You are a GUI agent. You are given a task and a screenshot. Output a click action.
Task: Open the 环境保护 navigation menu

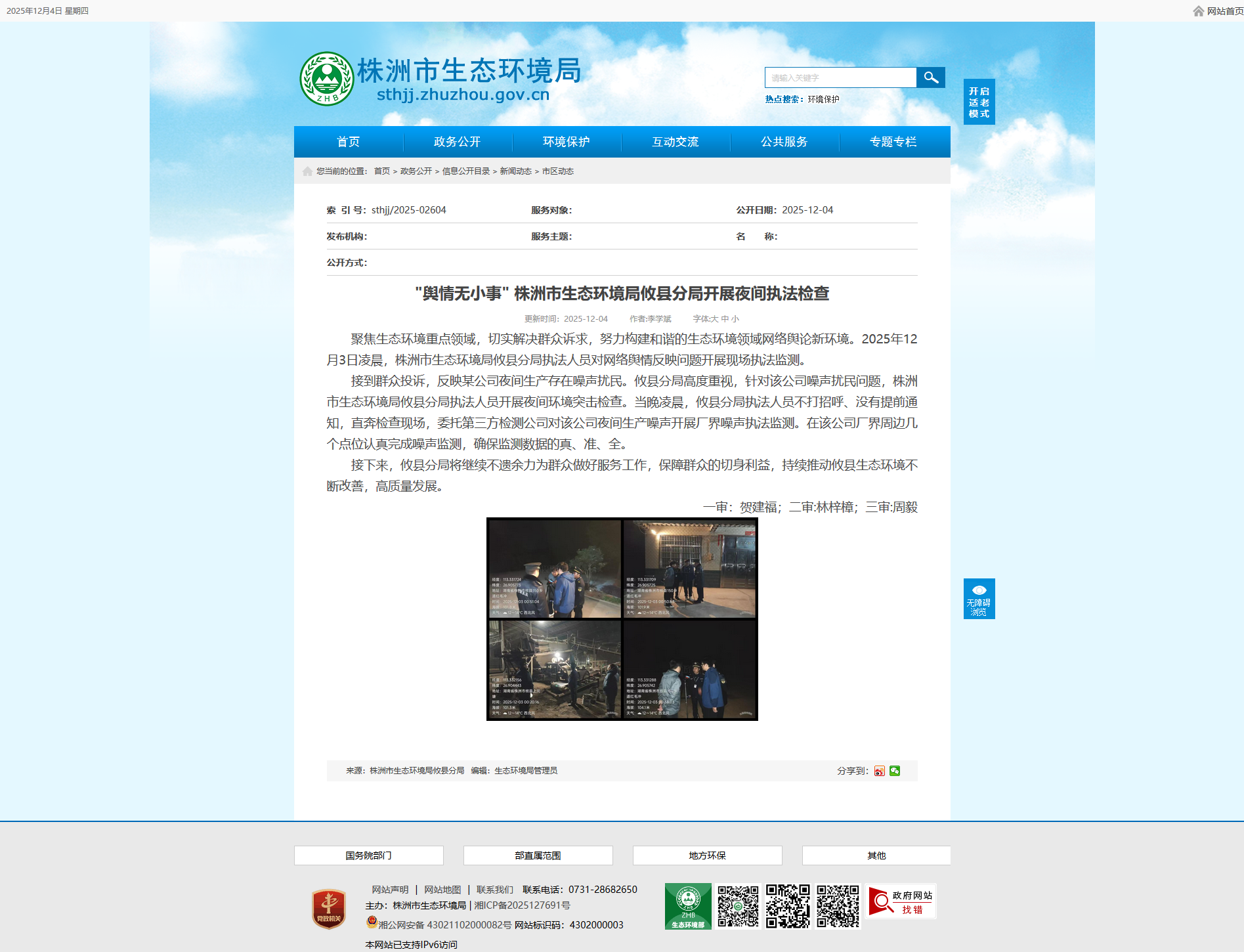(566, 142)
